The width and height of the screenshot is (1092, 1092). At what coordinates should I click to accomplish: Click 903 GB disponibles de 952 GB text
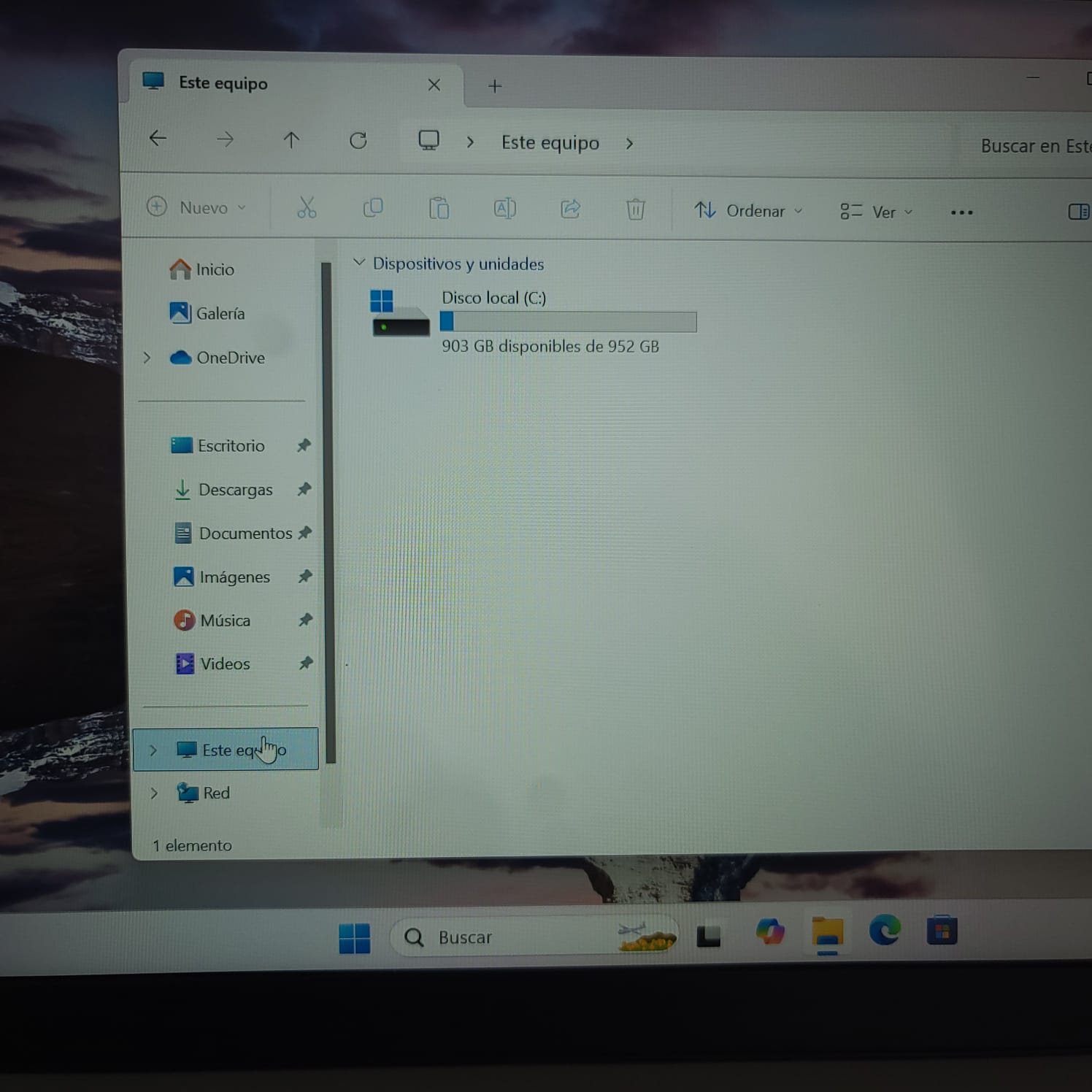click(550, 346)
